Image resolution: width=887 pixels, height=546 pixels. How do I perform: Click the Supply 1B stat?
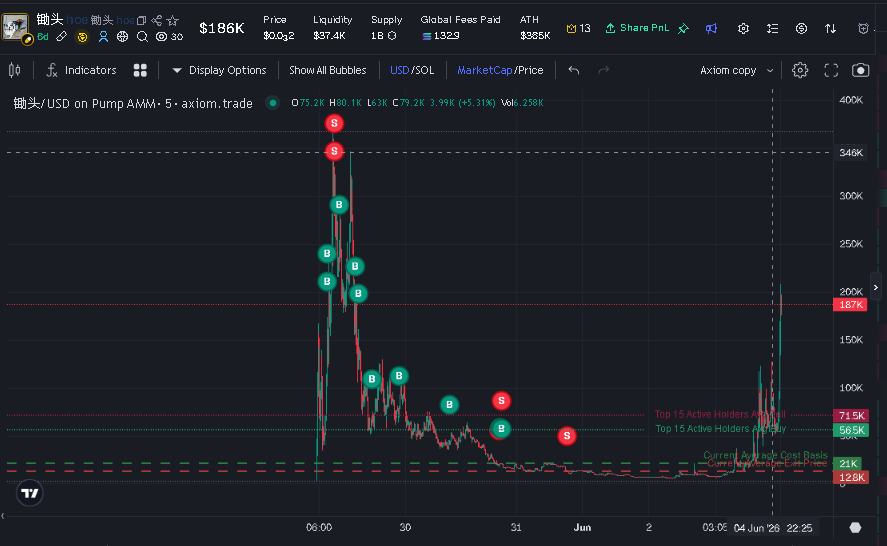click(386, 28)
